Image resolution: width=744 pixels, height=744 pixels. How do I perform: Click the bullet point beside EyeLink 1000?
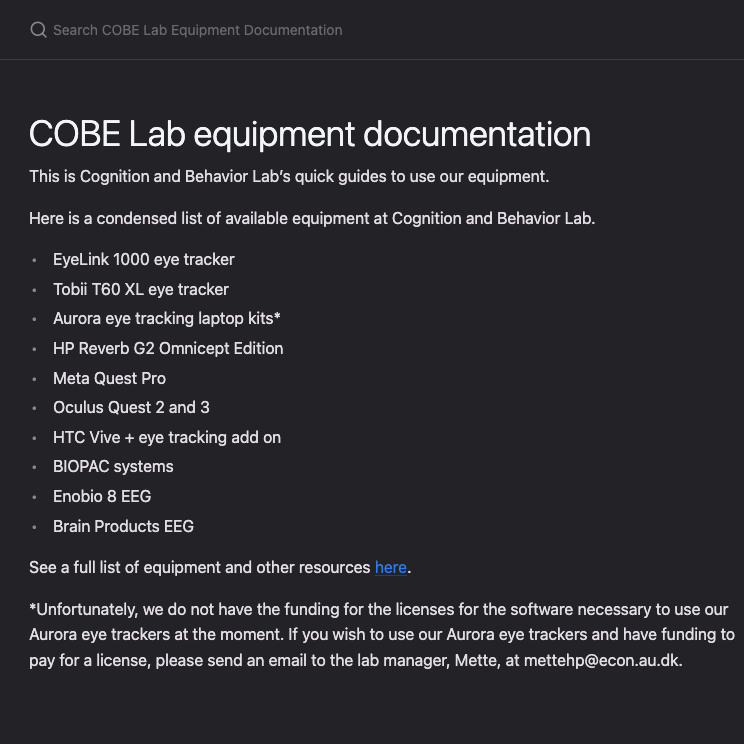34,260
